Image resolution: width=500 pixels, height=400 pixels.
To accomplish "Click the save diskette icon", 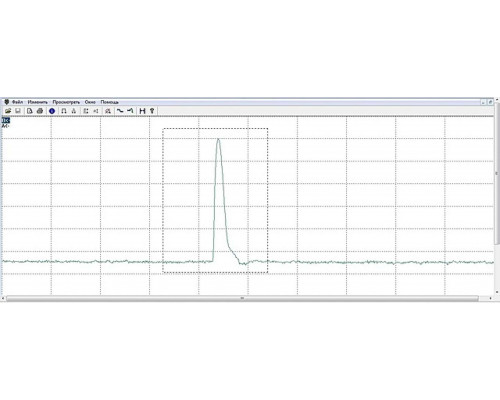I will (18, 111).
